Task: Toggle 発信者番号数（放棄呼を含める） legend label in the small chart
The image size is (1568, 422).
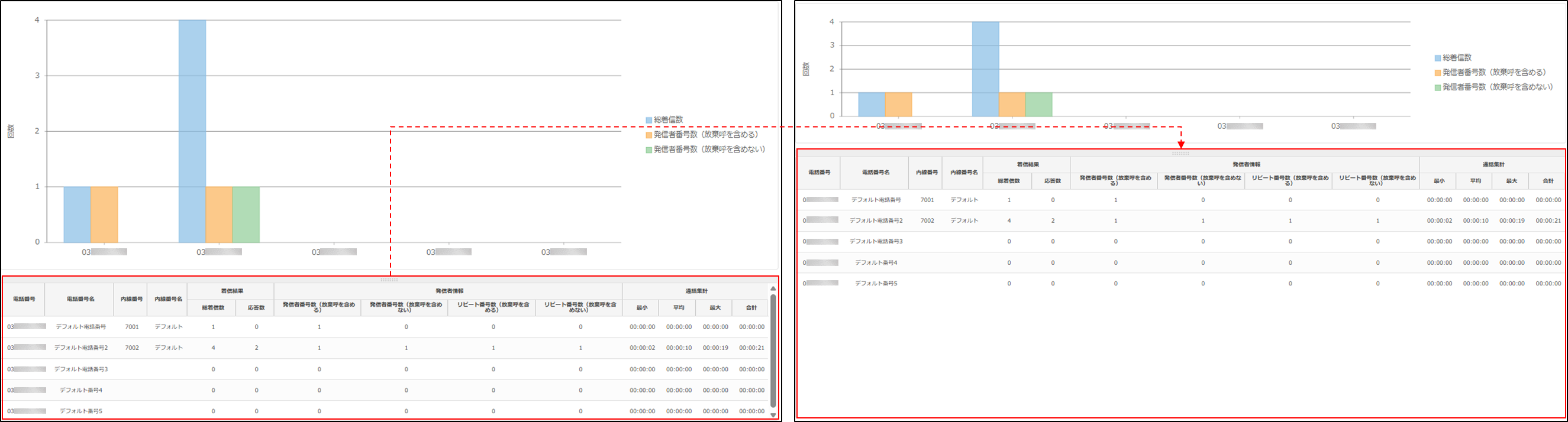Action: [x=1493, y=72]
